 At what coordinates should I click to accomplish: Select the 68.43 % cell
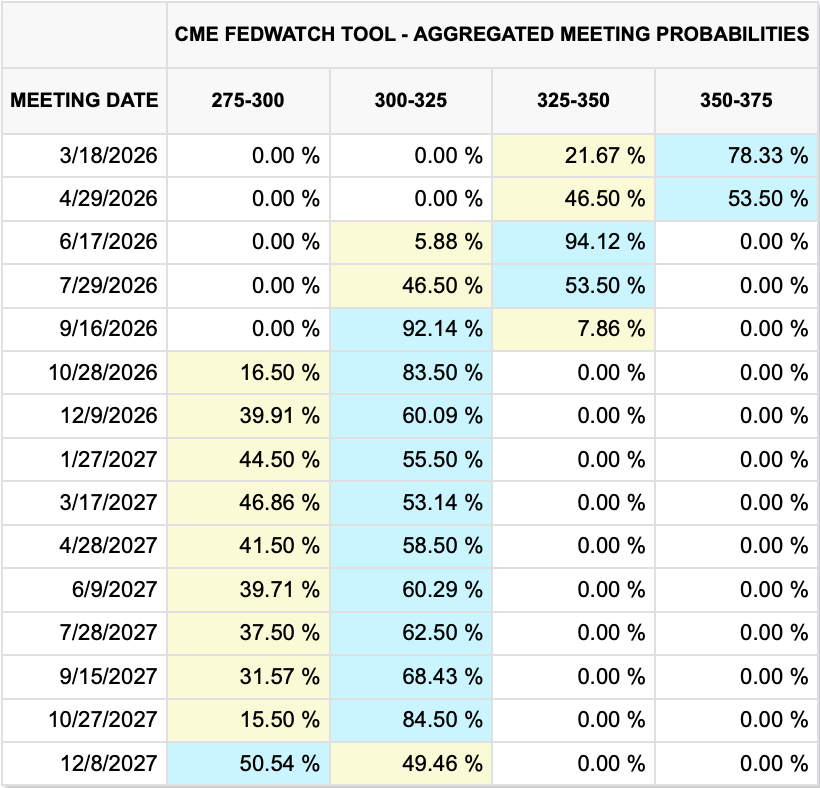[410, 677]
